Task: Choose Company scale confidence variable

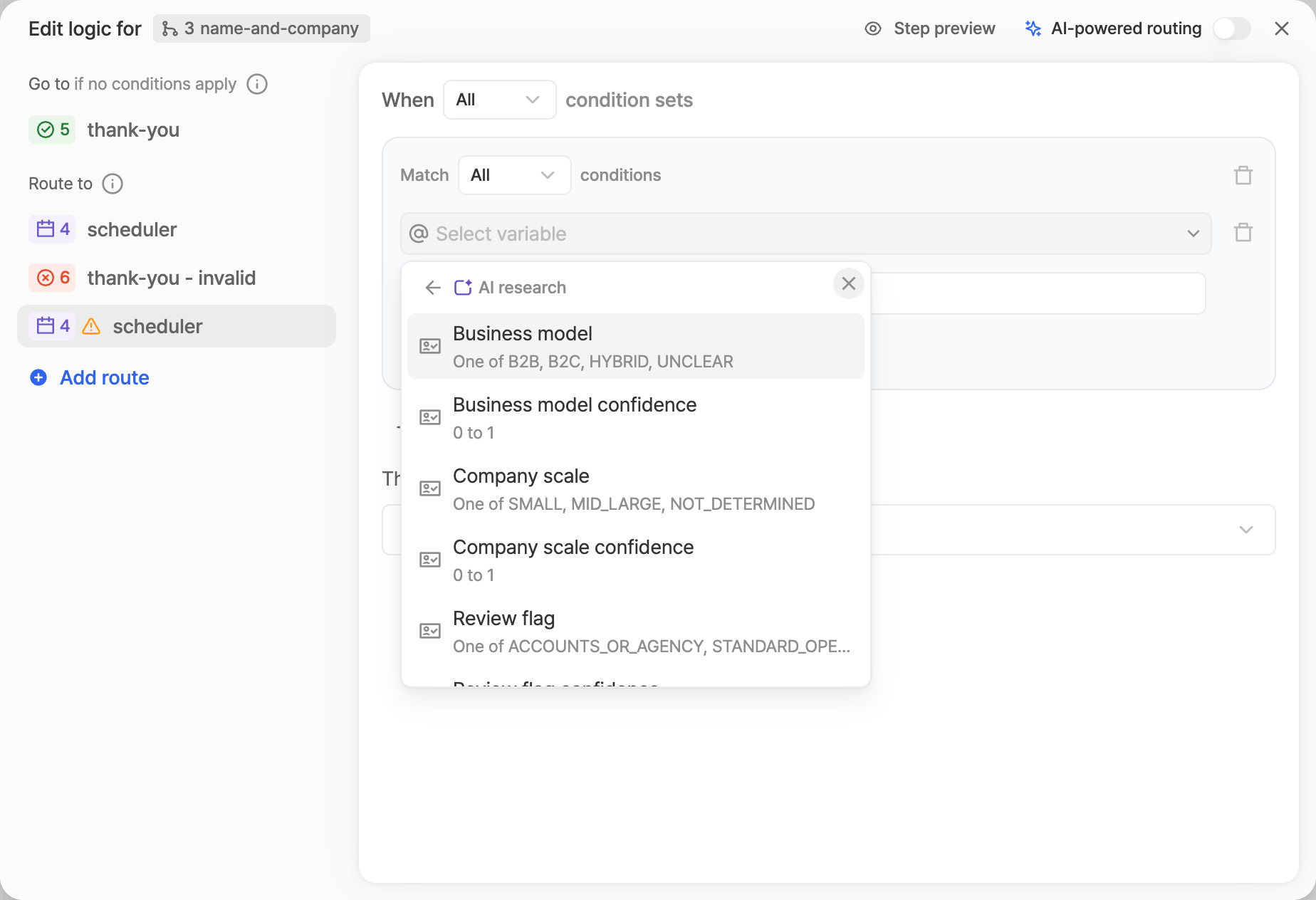Action: coord(635,560)
